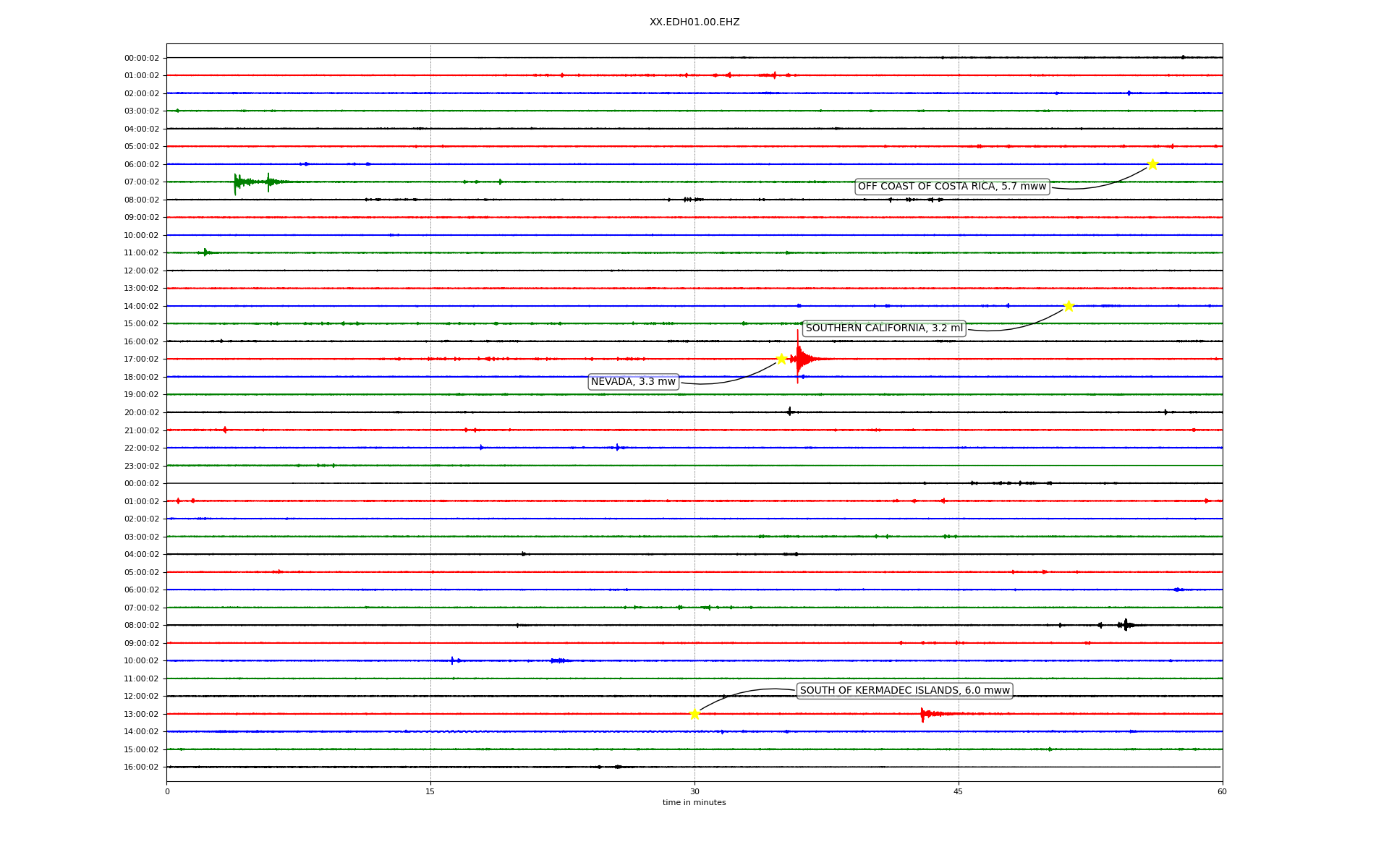Click the red waveform burst right of Kermadec star
The image size is (1389, 868).
tap(925, 714)
